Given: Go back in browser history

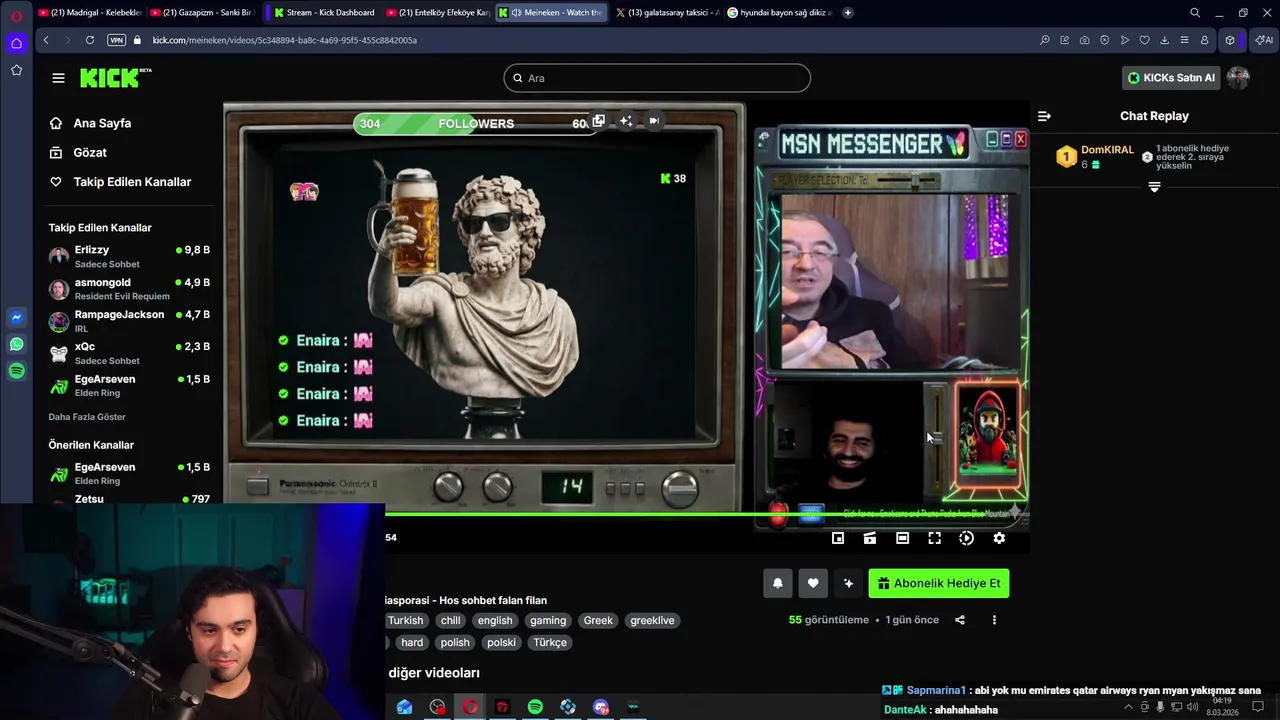Looking at the screenshot, I should pyautogui.click(x=46, y=40).
